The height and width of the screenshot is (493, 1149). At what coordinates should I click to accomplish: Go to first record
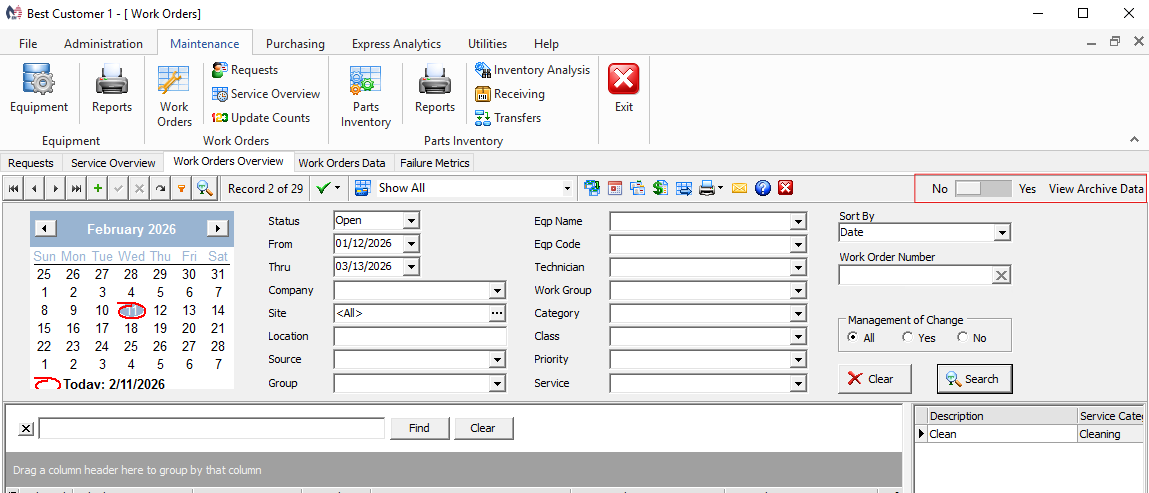pyautogui.click(x=14, y=188)
